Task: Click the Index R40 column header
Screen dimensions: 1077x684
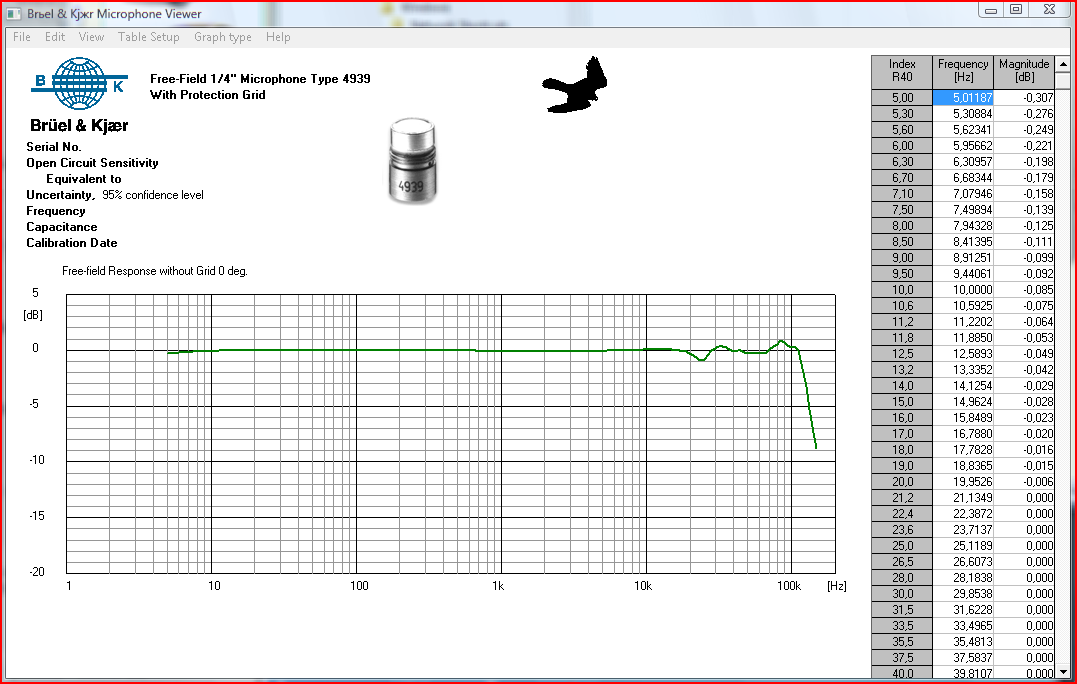Action: pos(902,71)
